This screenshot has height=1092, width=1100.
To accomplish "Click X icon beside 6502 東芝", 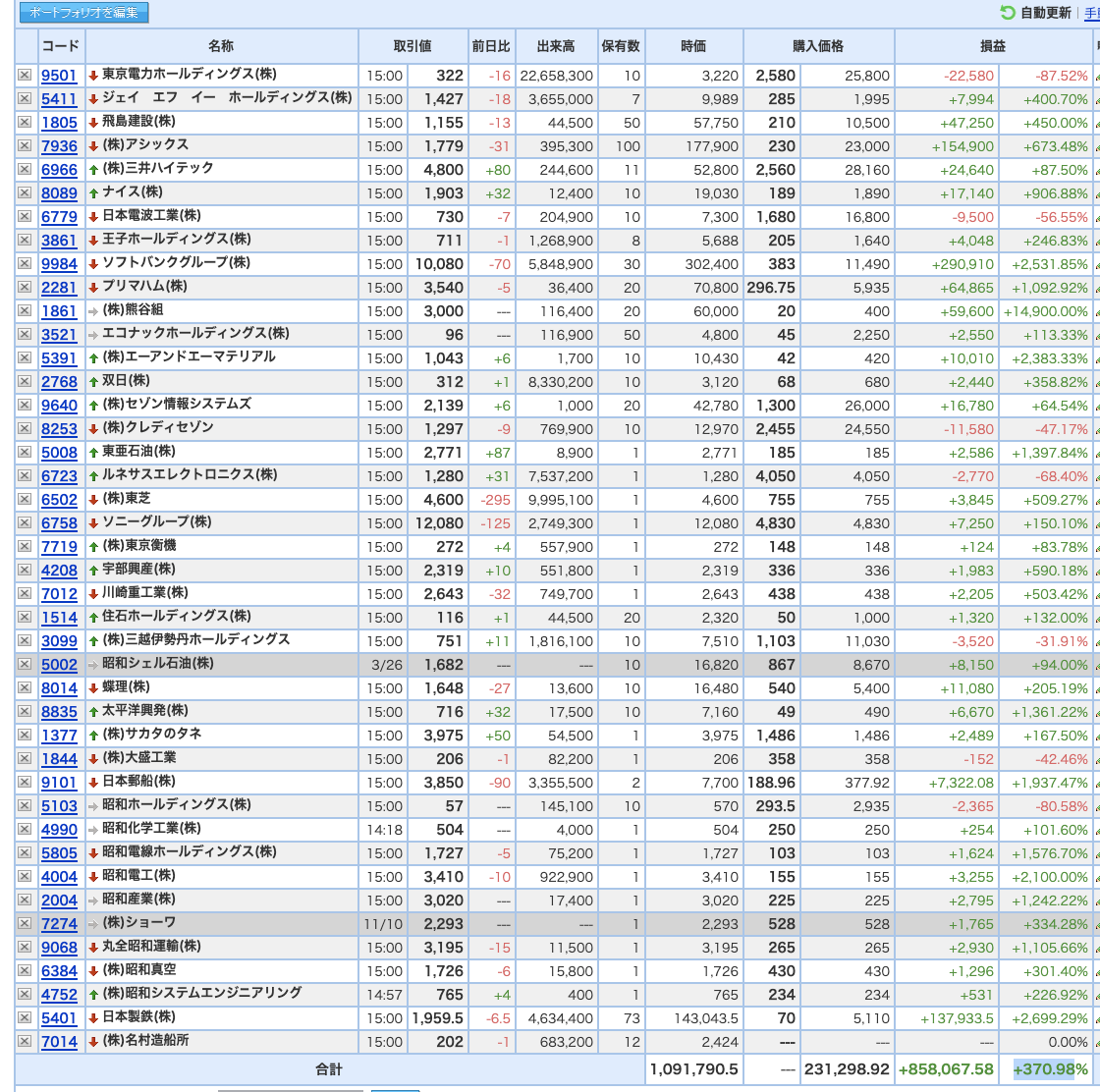I will [25, 500].
